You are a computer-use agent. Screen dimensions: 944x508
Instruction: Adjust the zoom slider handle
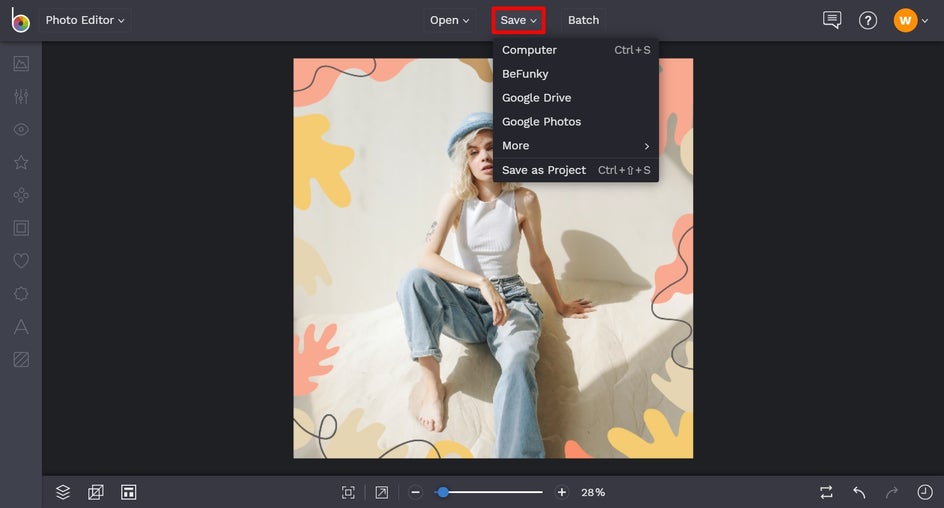(443, 492)
